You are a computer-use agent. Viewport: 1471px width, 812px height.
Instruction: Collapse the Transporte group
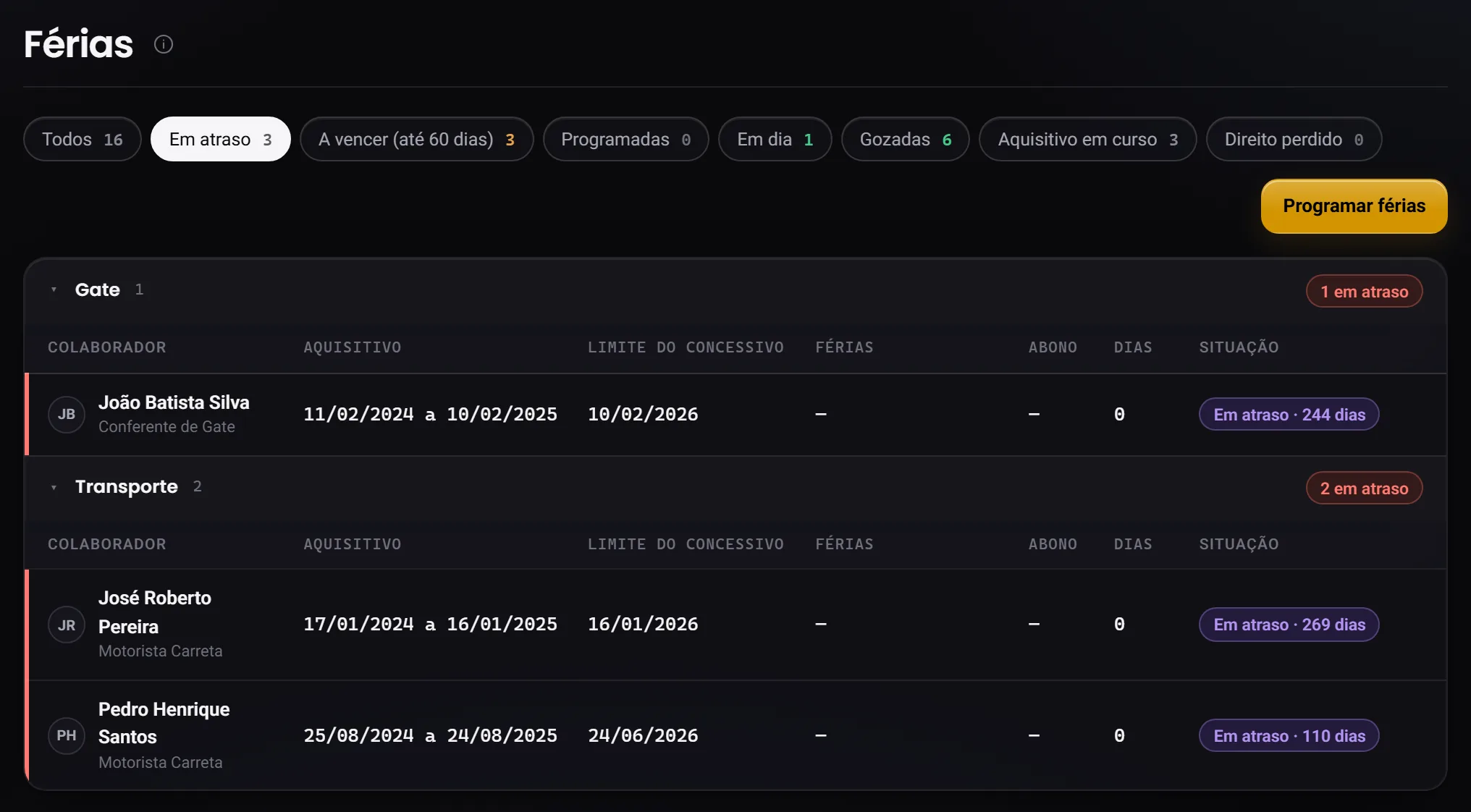point(54,487)
